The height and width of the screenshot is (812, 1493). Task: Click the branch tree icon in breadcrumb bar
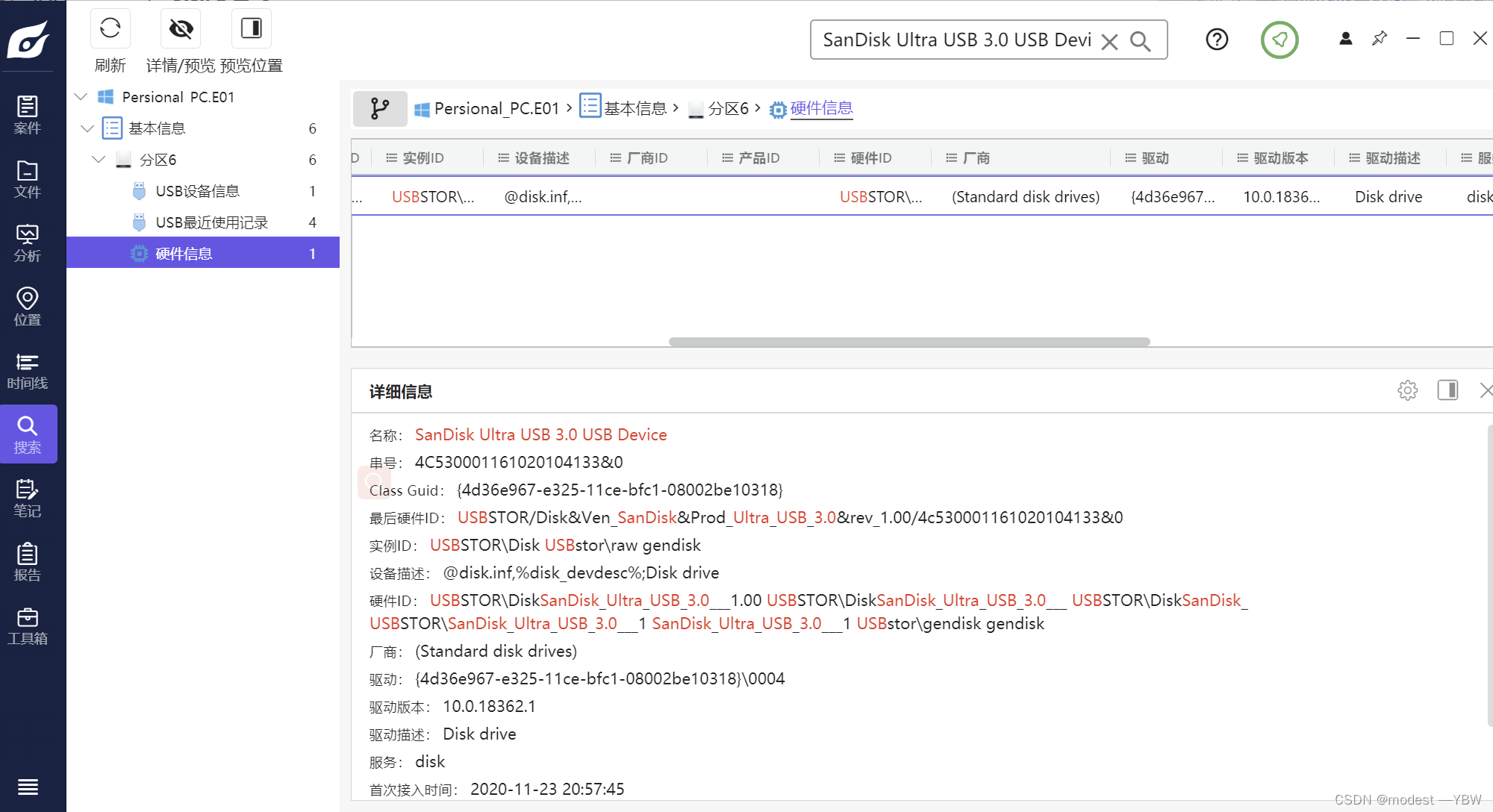coord(380,109)
